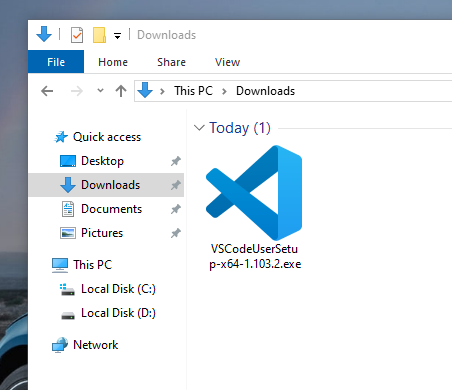This screenshot has width=452, height=390.
Task: Open the Recent locations dropdown
Action: pyautogui.click(x=100, y=90)
